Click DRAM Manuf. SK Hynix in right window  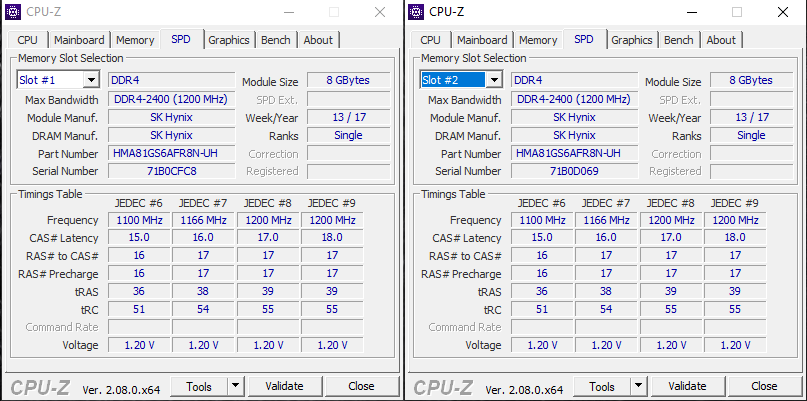[574, 135]
